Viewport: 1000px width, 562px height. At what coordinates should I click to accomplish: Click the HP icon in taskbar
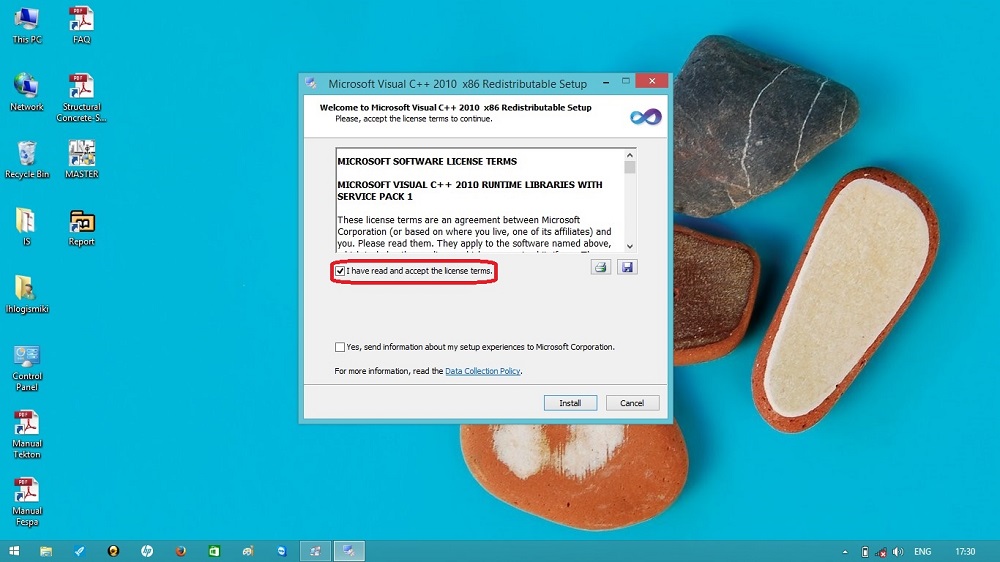coord(147,551)
